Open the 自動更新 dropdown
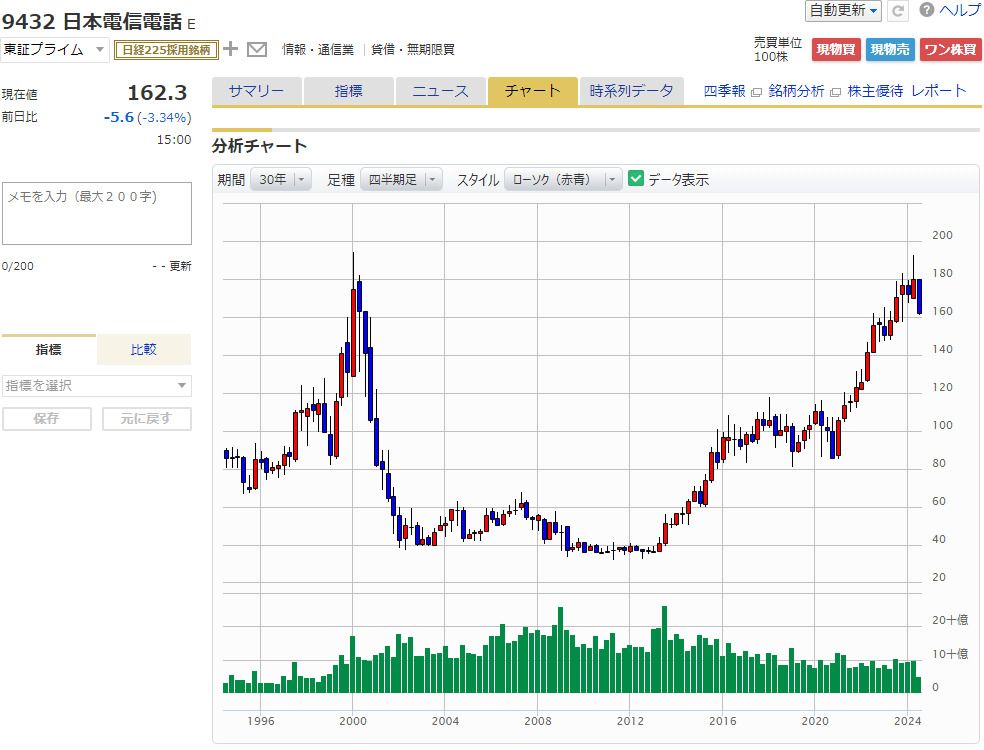984x750 pixels. tap(844, 10)
